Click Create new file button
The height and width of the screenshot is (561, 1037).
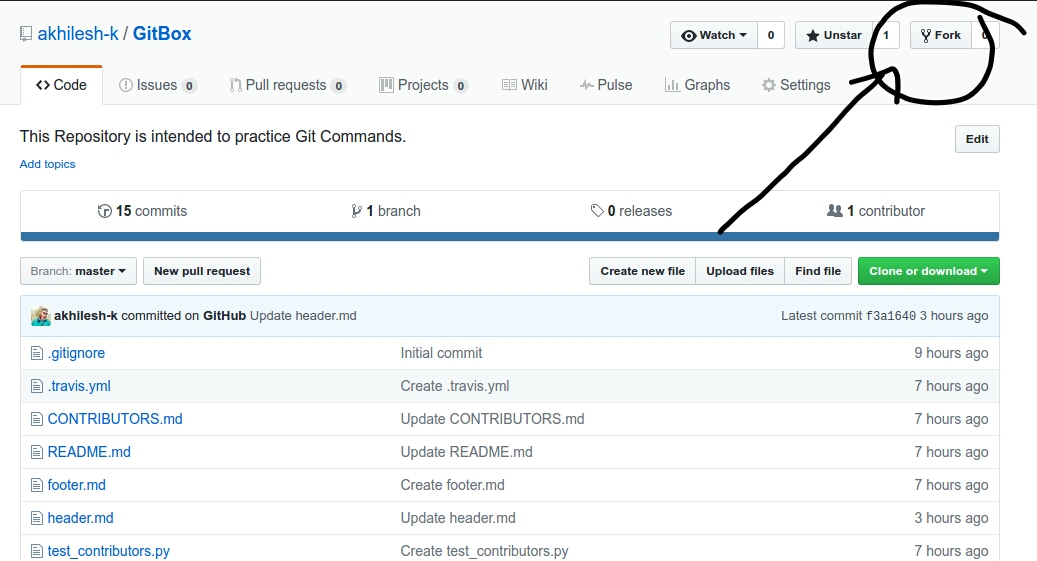pos(642,271)
